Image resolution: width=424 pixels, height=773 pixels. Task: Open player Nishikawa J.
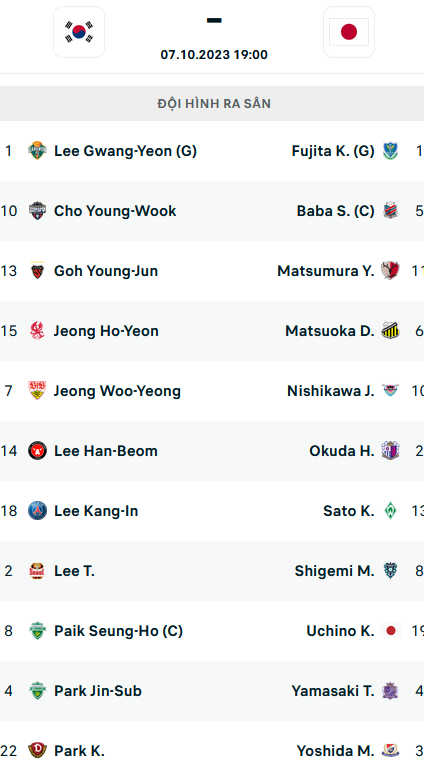tap(330, 391)
